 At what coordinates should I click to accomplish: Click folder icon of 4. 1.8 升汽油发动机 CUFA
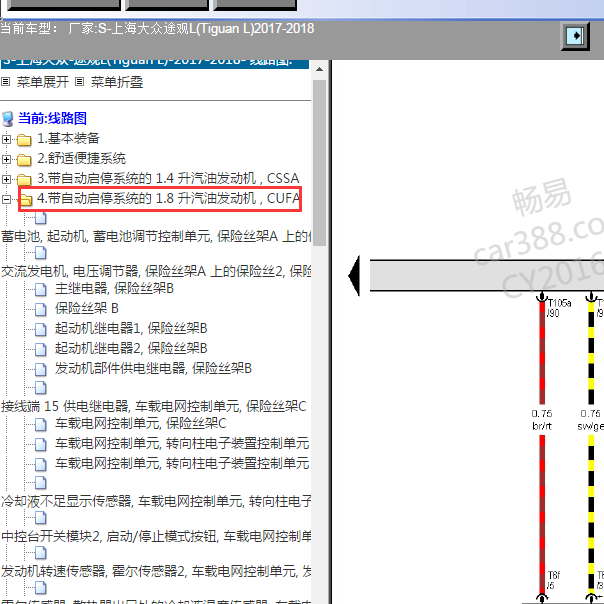tap(26, 200)
